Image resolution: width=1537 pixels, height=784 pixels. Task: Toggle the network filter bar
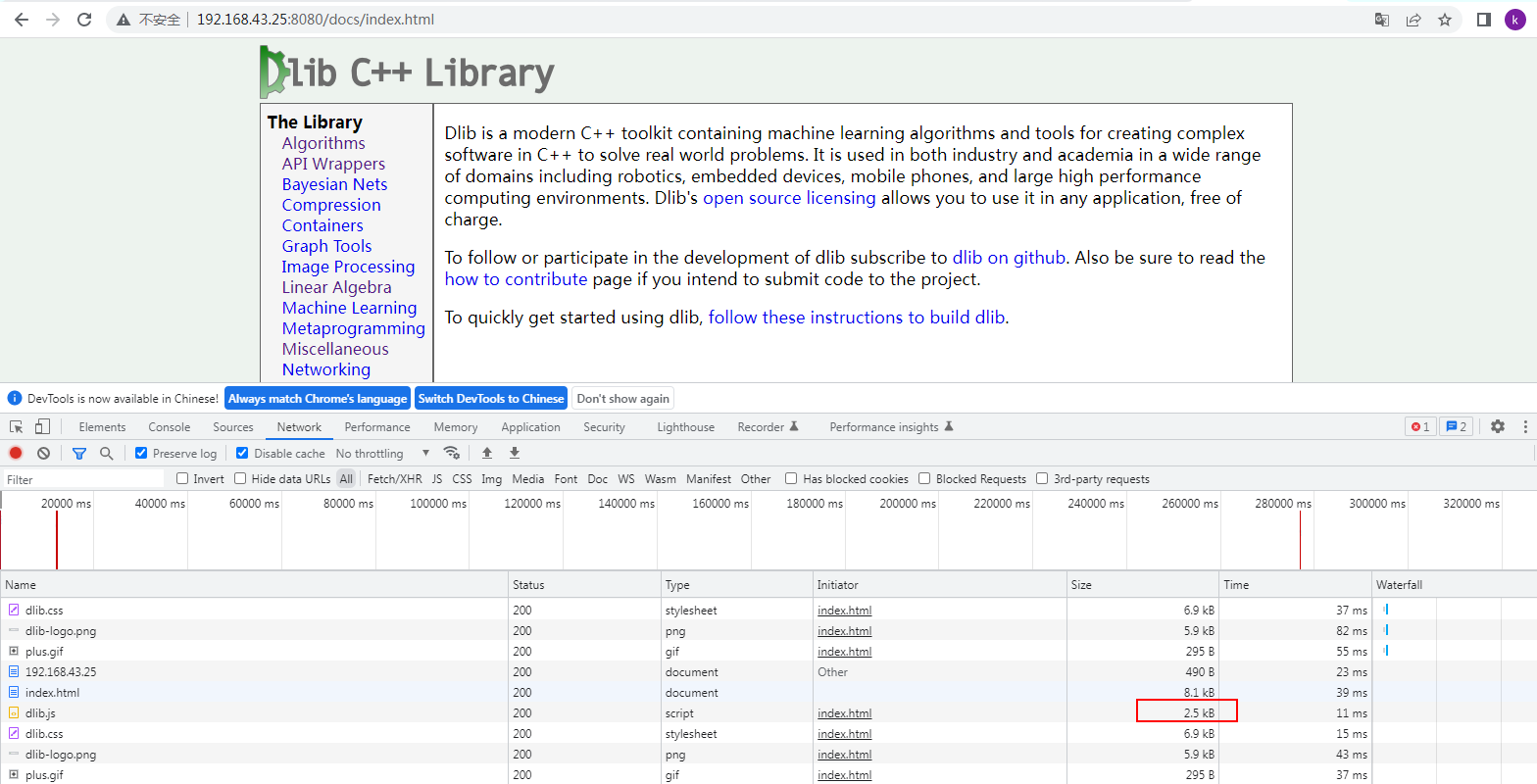tap(79, 453)
